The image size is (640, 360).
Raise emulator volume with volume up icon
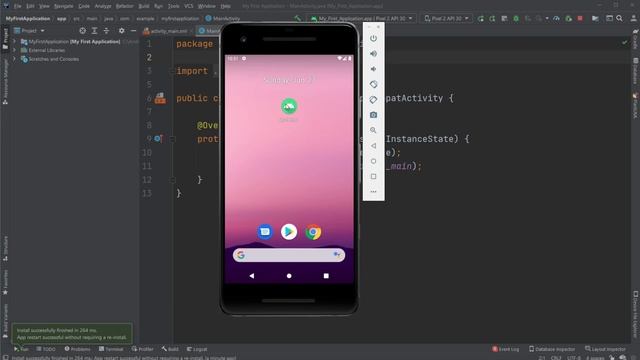373,54
